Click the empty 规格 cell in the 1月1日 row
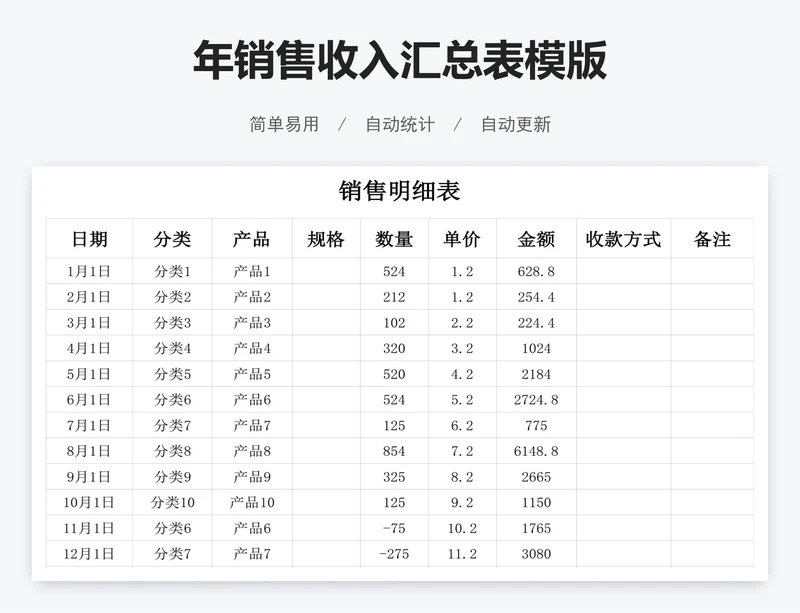The image size is (800, 613). (326, 271)
